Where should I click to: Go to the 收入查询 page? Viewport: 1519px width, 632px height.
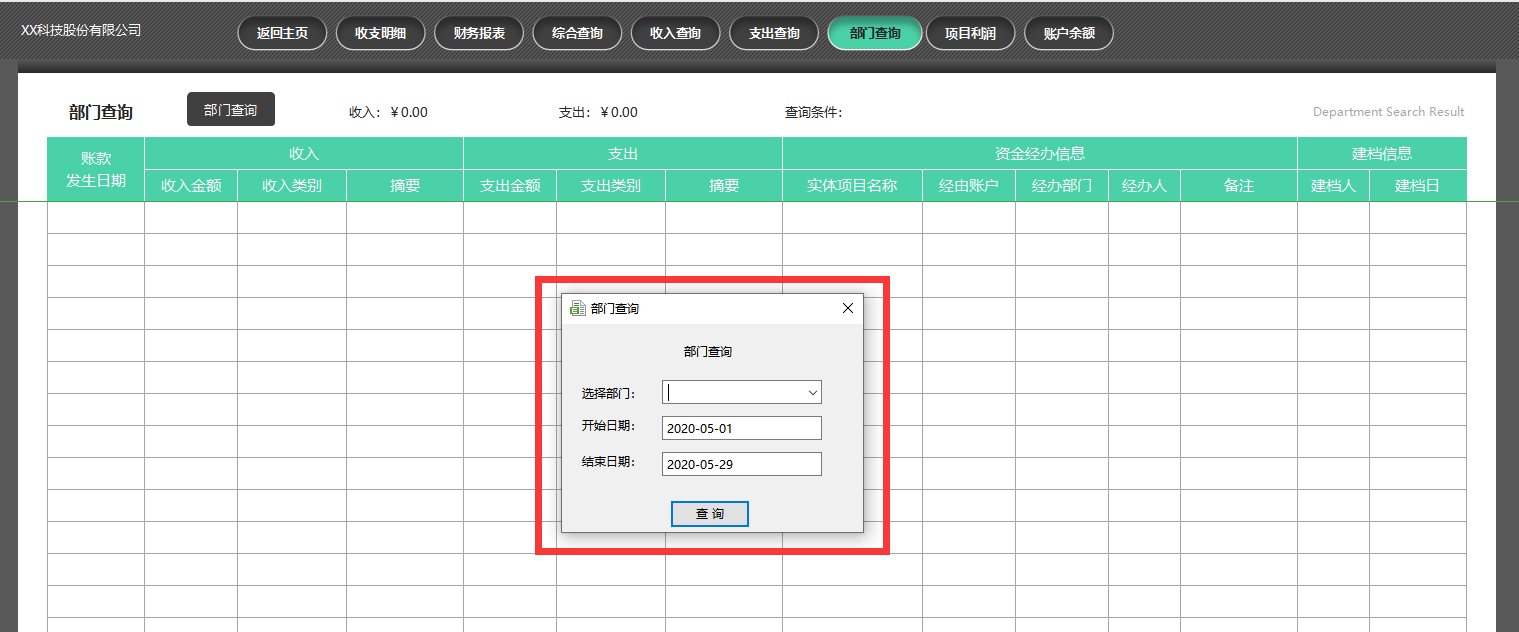(675, 32)
